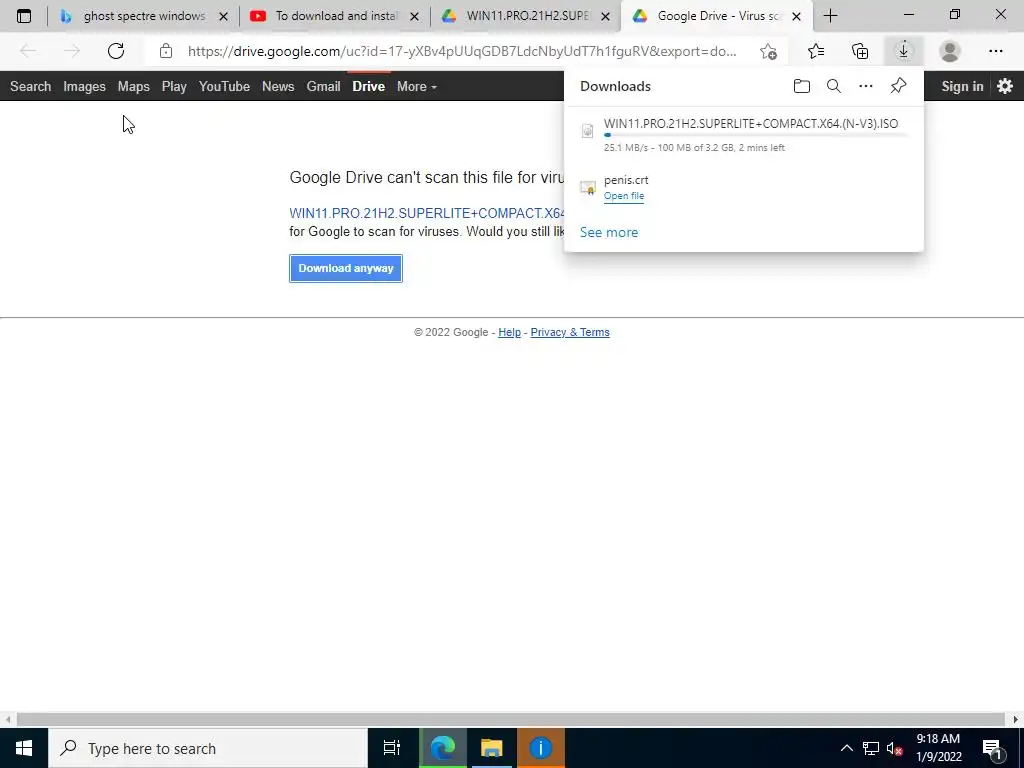
Task: Open YouTube in Google bar
Action: point(224,86)
